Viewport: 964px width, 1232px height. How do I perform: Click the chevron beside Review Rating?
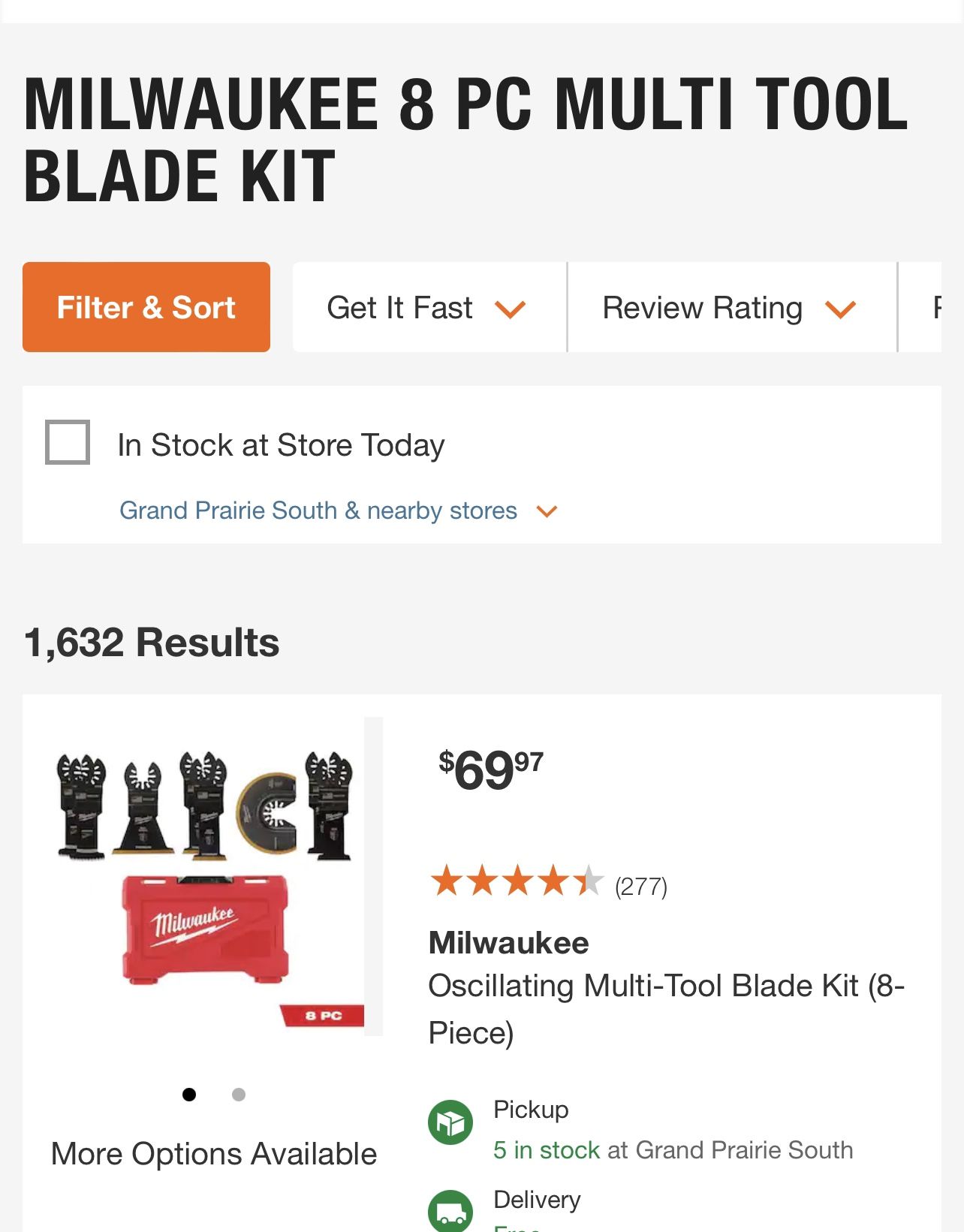840,309
